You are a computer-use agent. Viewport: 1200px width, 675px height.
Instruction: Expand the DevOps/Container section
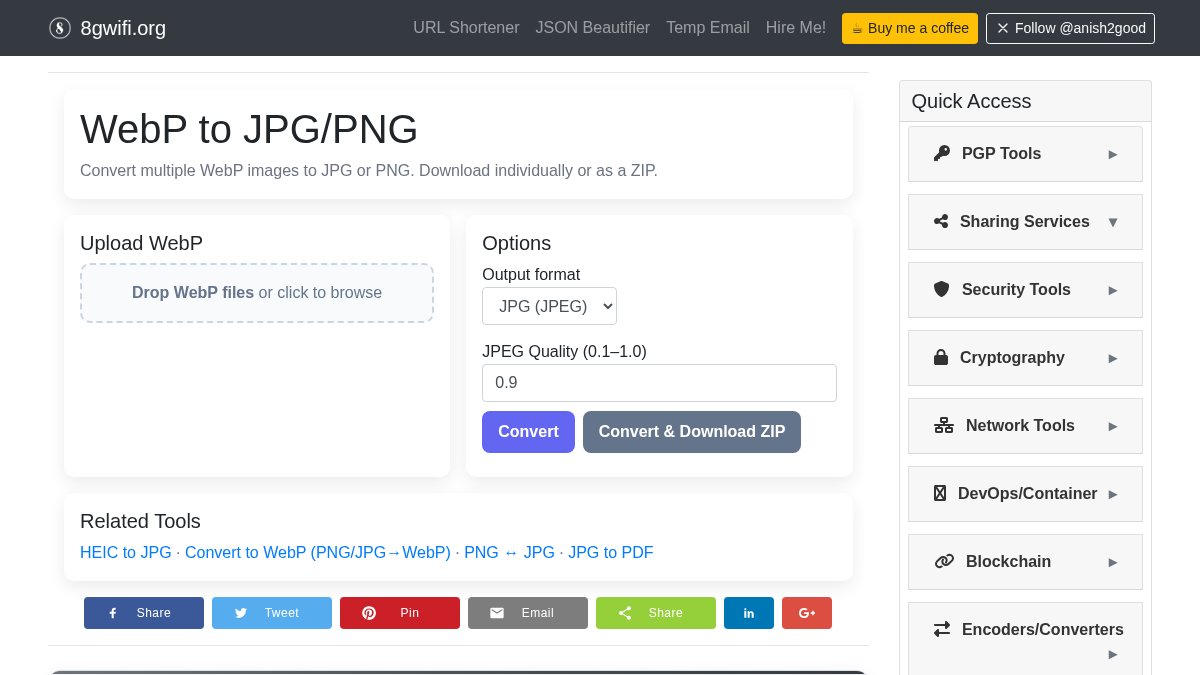(1113, 494)
